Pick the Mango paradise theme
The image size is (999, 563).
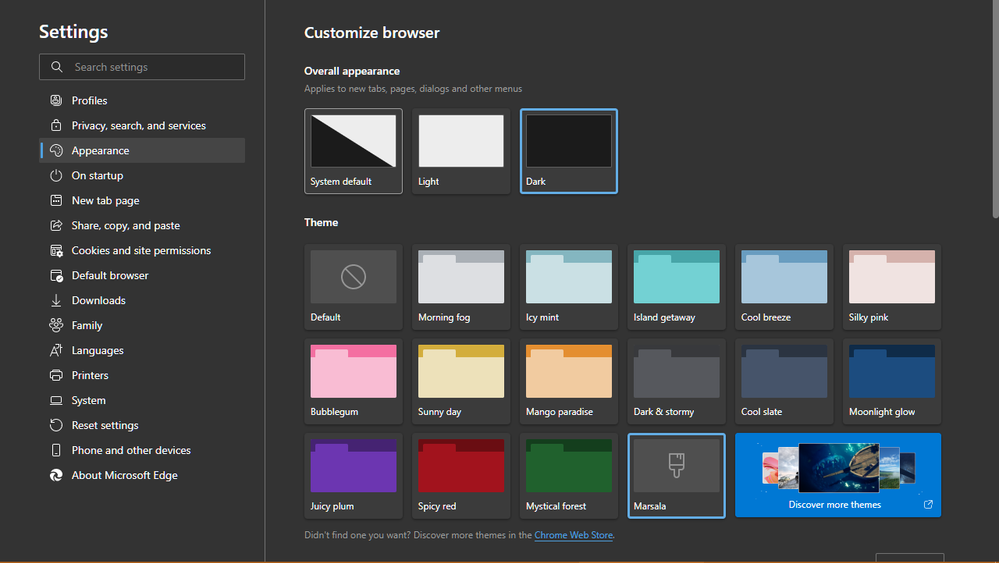(568, 381)
